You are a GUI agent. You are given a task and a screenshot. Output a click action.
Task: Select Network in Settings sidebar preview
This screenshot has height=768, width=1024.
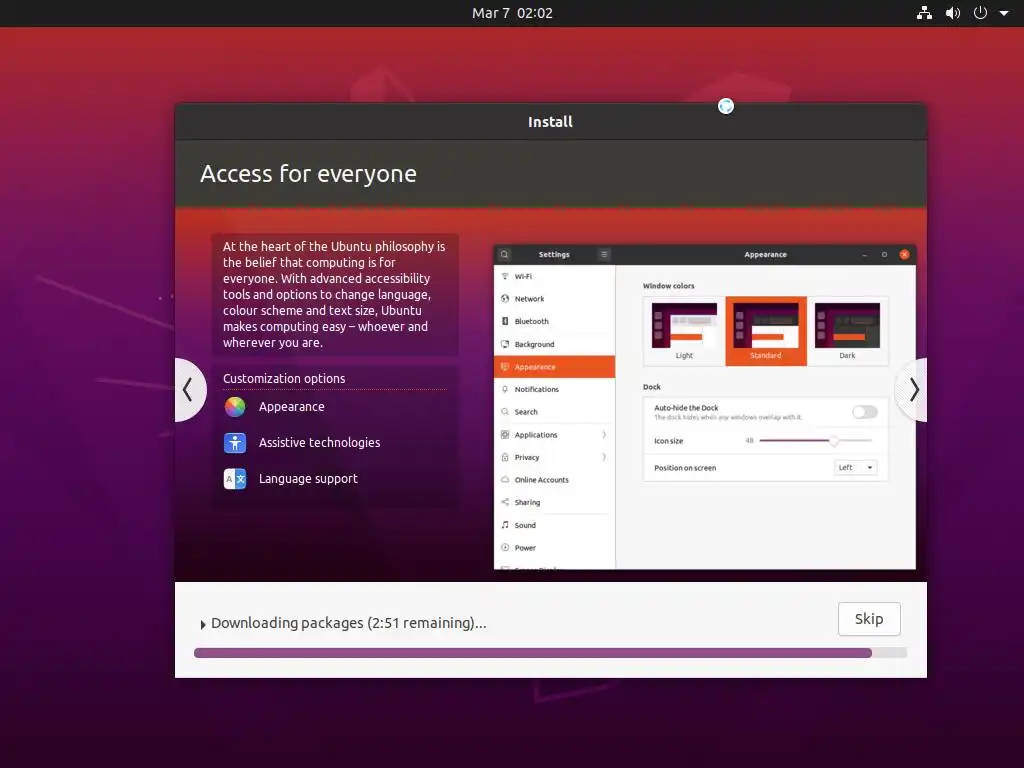[554, 299]
